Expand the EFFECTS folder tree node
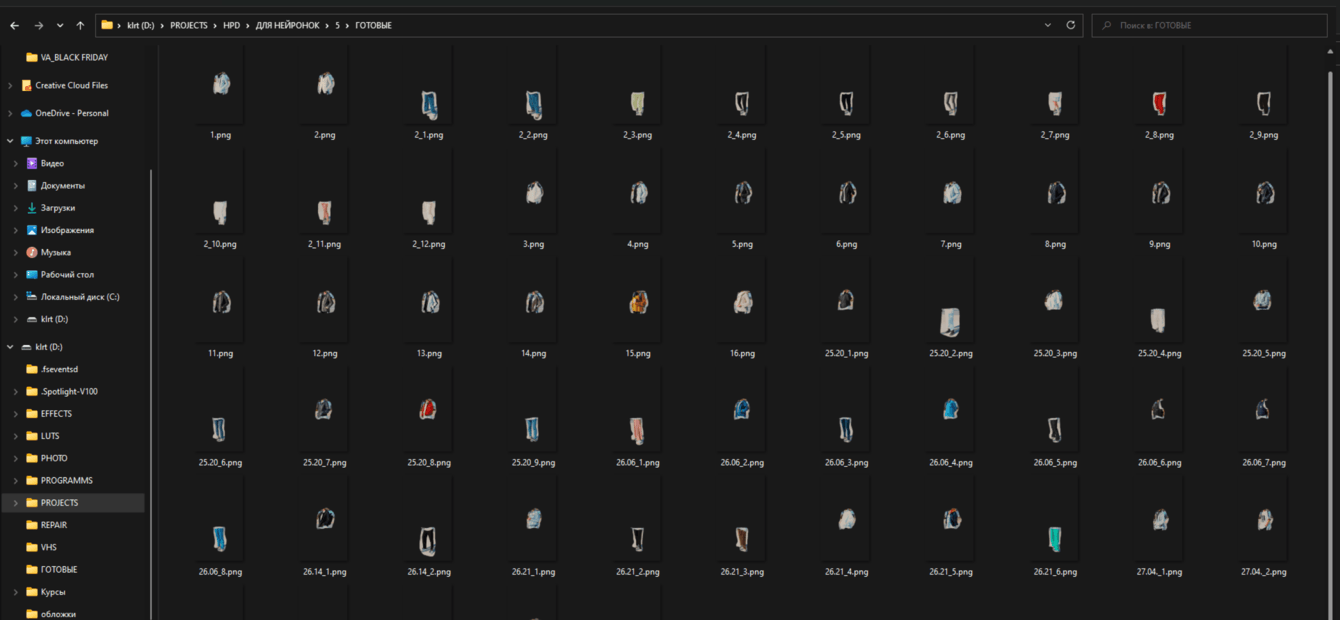Image resolution: width=1340 pixels, height=620 pixels. pyautogui.click(x=16, y=414)
